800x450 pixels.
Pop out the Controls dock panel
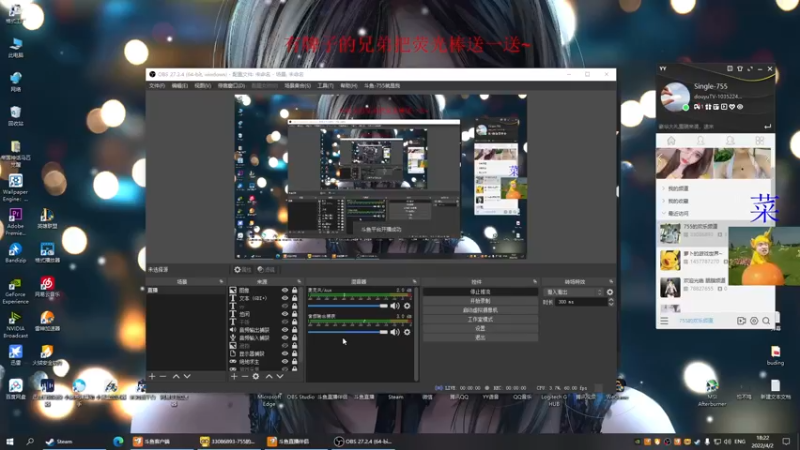[x=535, y=282]
